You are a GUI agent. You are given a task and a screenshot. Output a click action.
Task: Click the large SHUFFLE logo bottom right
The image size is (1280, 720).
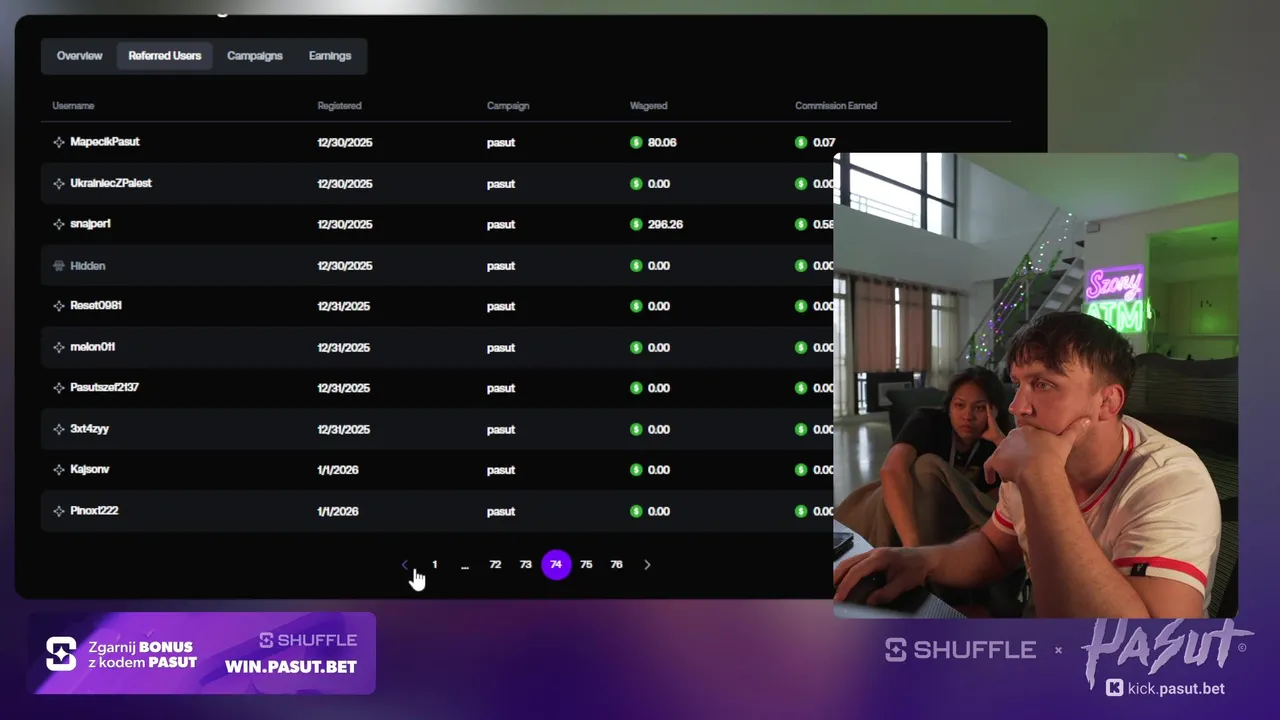(961, 650)
